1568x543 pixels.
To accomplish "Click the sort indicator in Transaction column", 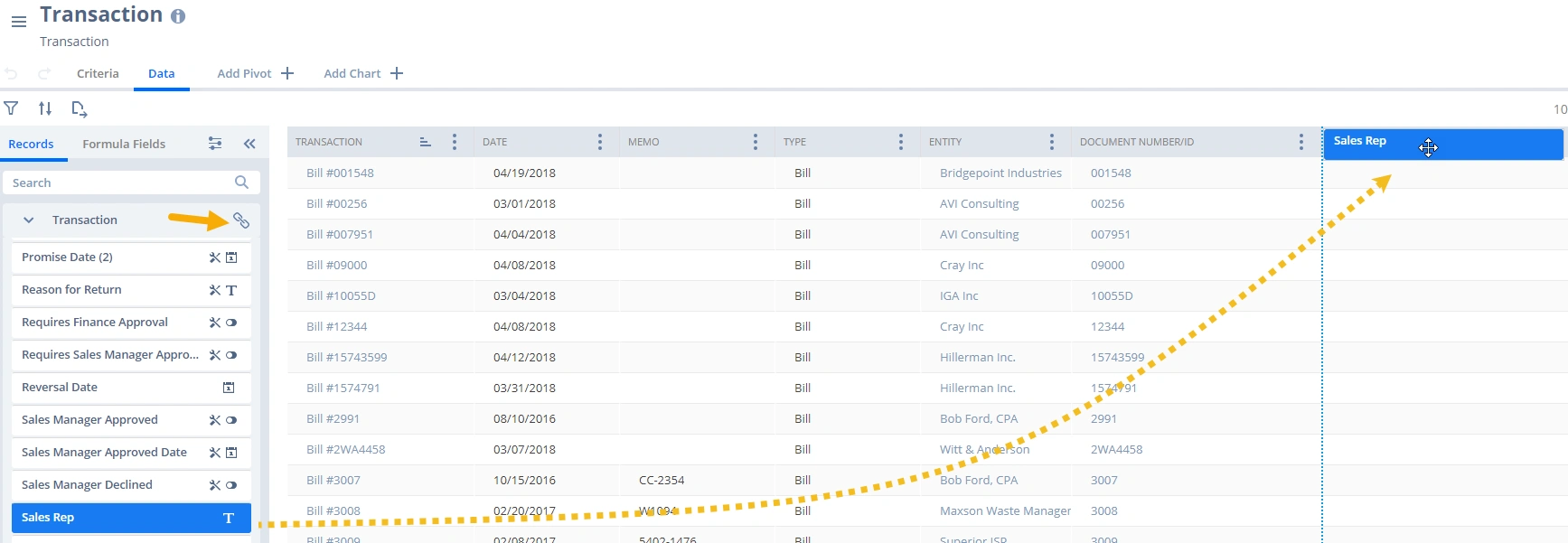I will click(x=426, y=142).
